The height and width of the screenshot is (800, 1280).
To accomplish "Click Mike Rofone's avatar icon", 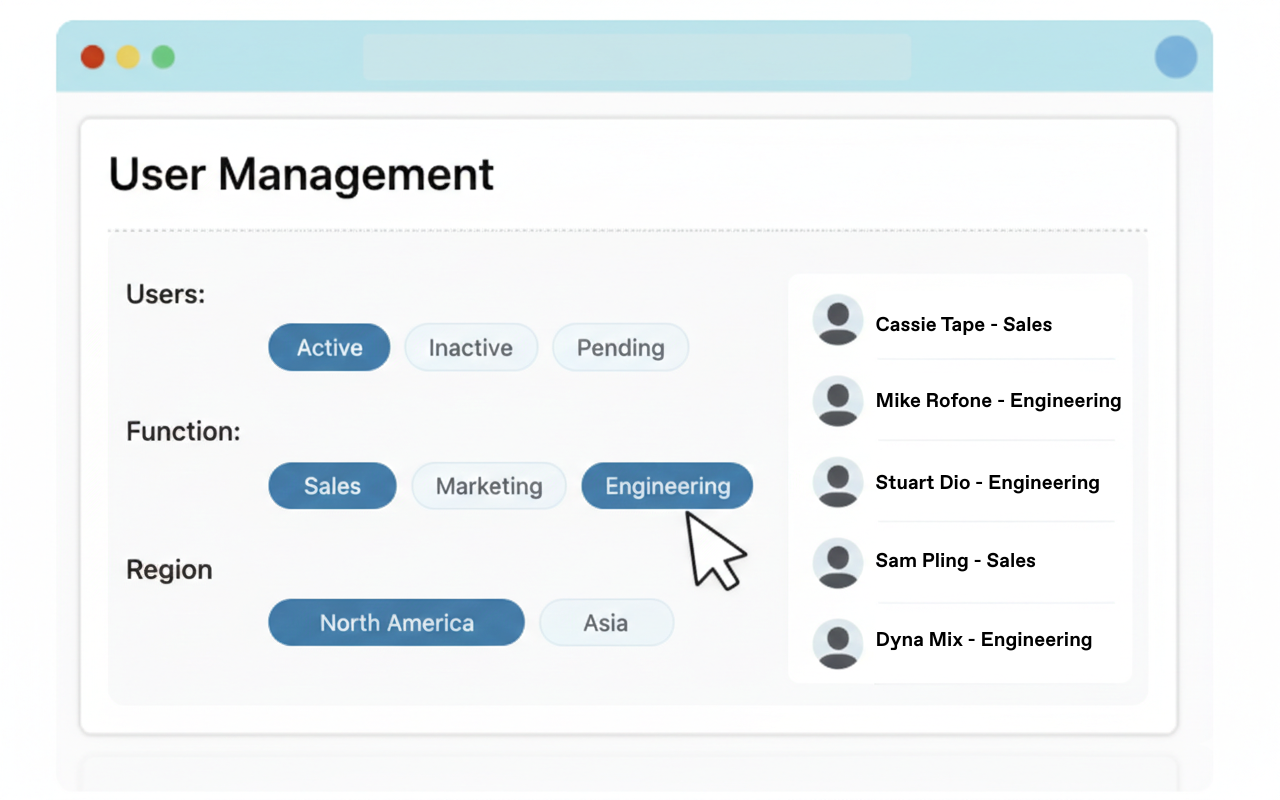I will tap(838, 401).
